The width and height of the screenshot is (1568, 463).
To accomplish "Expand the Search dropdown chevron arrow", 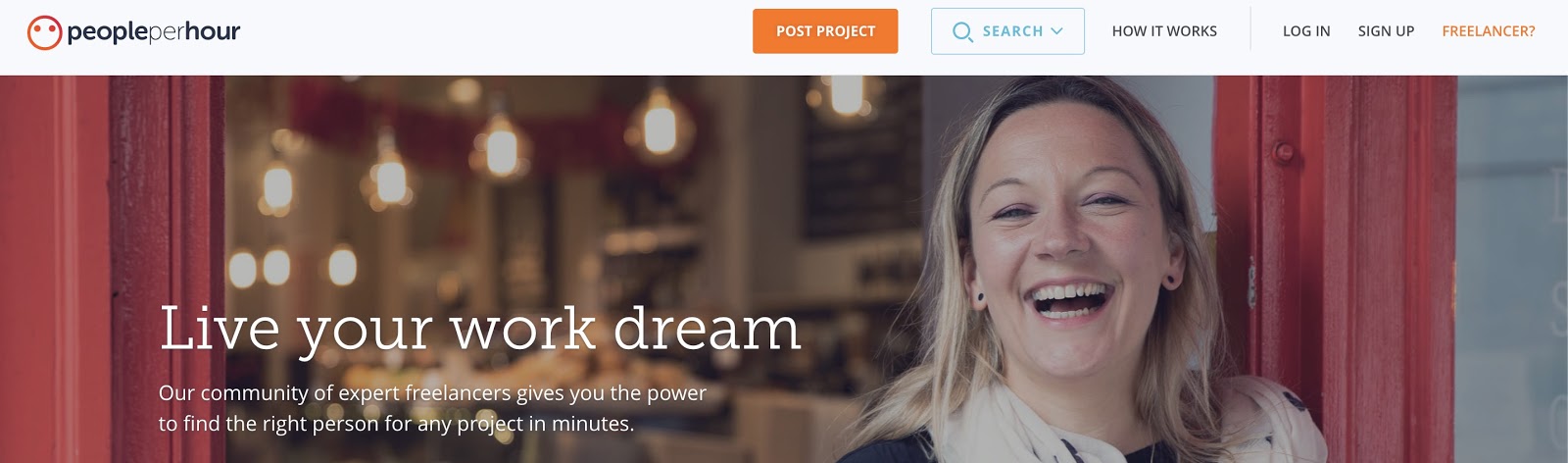I will point(1056,31).
